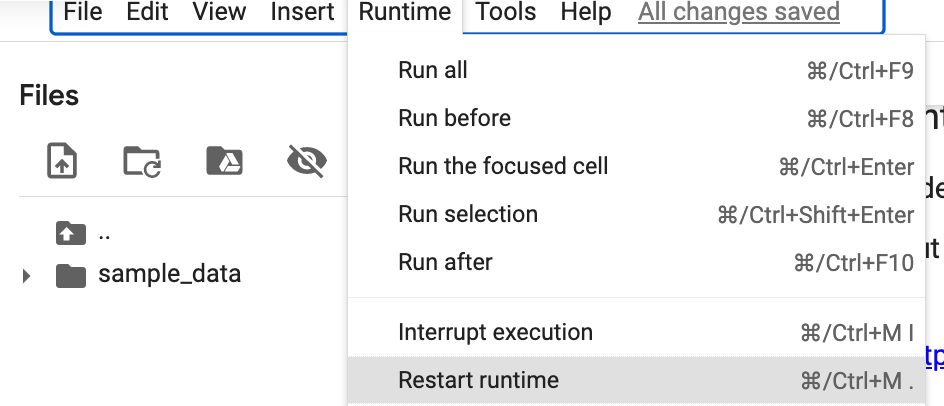Expand the sample_data folder arrow
Screen dimensions: 944x406
click(x=26, y=276)
